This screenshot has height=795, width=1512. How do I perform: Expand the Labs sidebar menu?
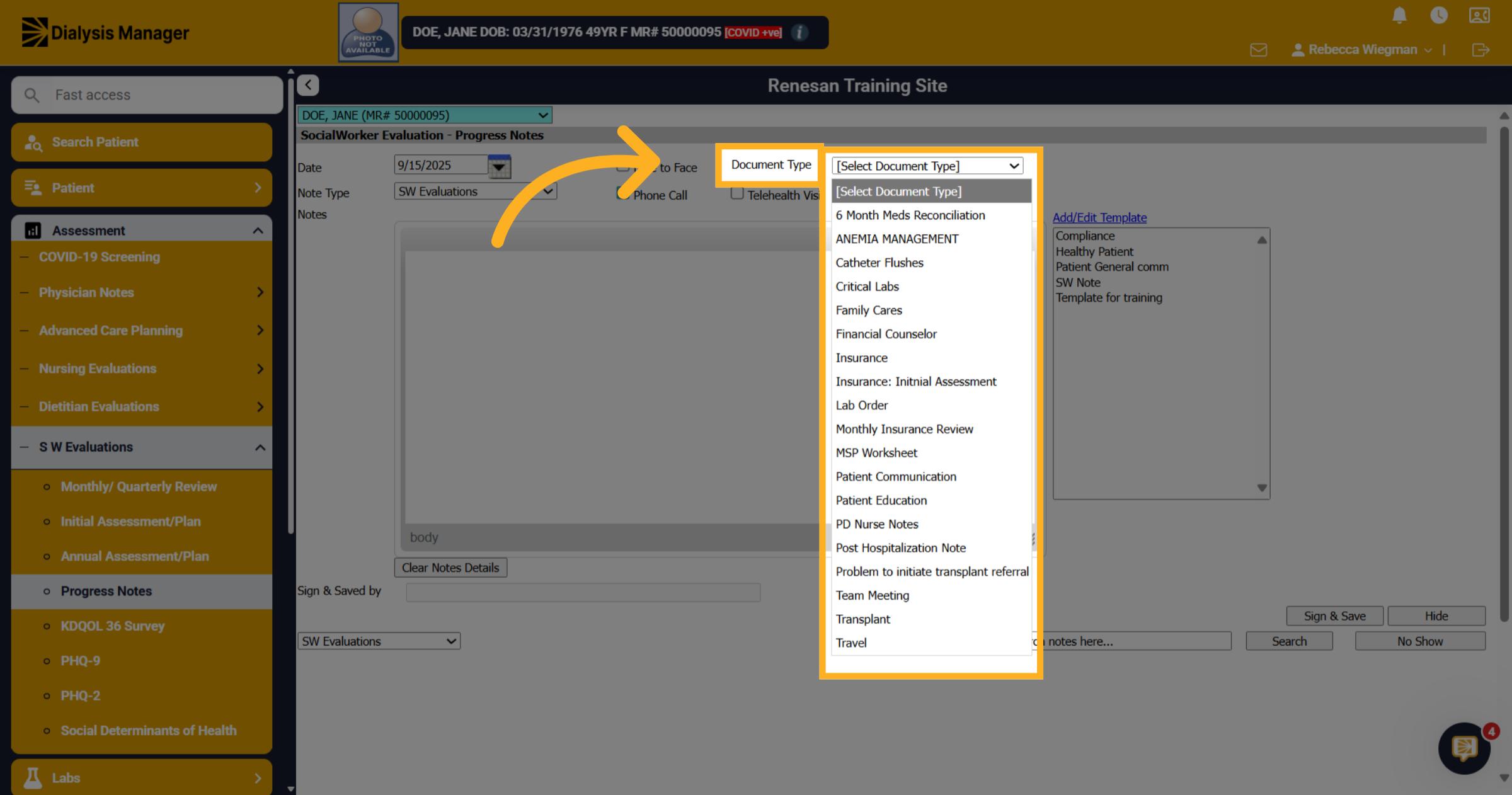pos(142,778)
